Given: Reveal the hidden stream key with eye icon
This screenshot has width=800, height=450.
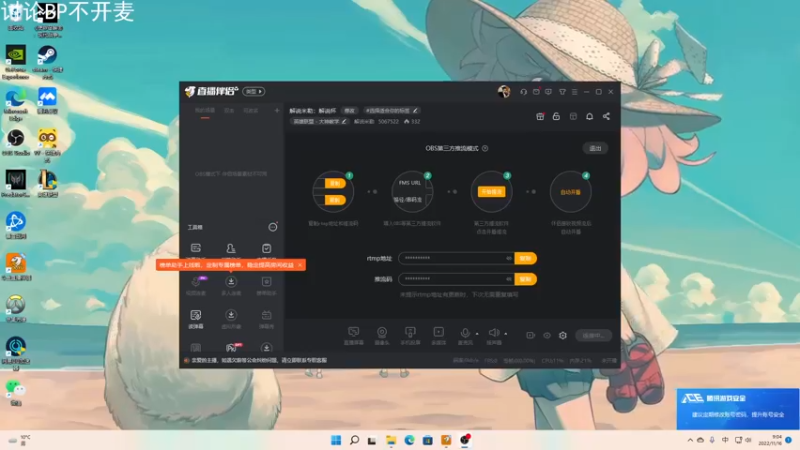Looking at the screenshot, I should pyautogui.click(x=509, y=279).
